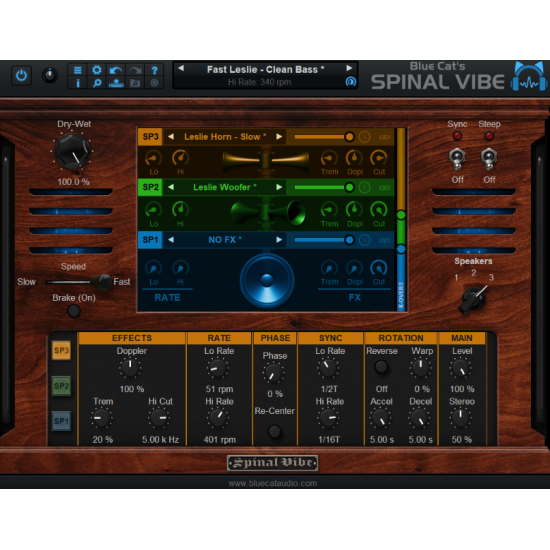Toggle the SP2 solo S button
550x550 pixels.
tap(365, 187)
